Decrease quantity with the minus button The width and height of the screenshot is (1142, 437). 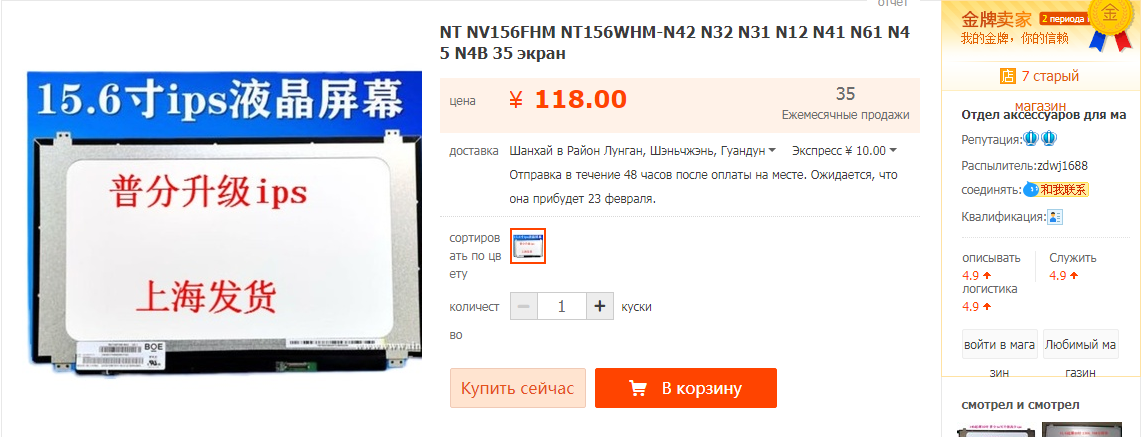coord(524,307)
